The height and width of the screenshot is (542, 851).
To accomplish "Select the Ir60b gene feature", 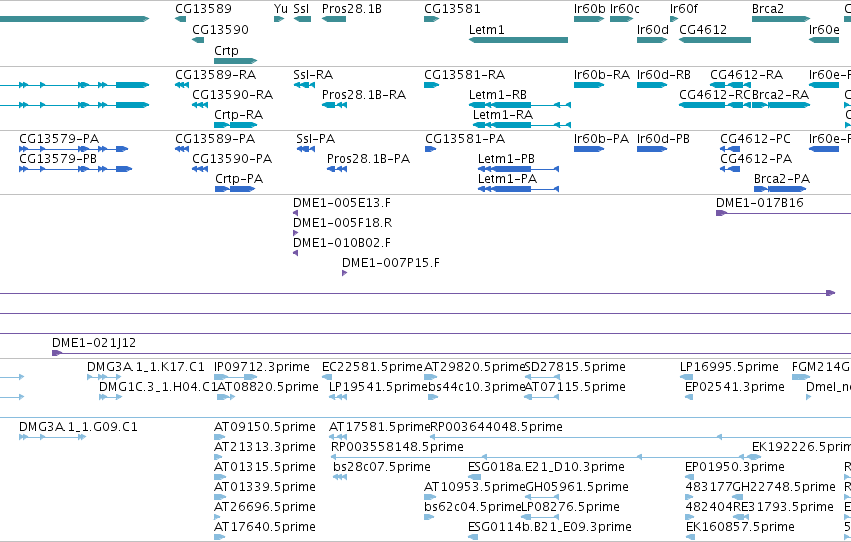I will click(x=589, y=19).
